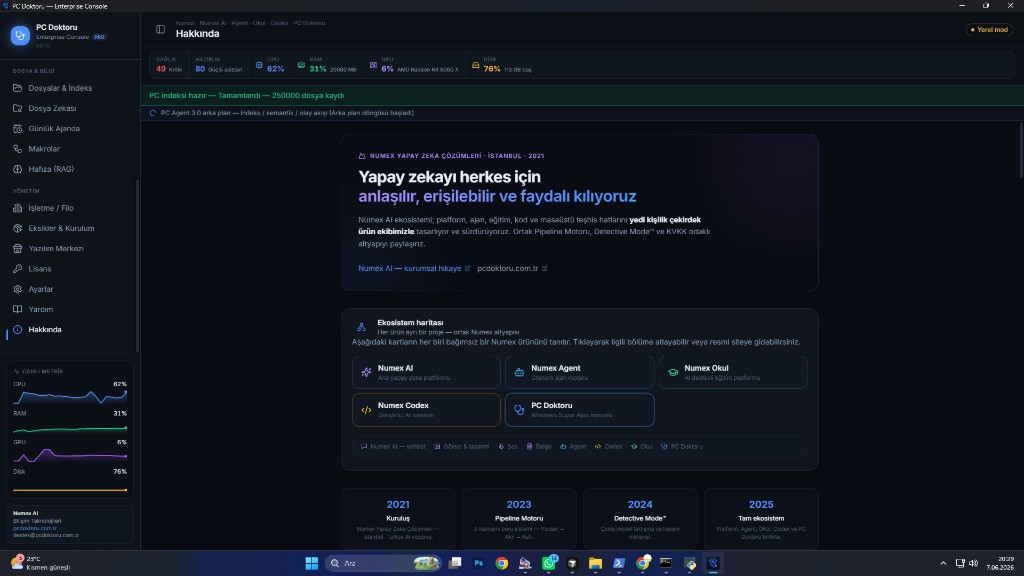Open pcdoktoru.com.tr link in sidebar footer

point(35,528)
